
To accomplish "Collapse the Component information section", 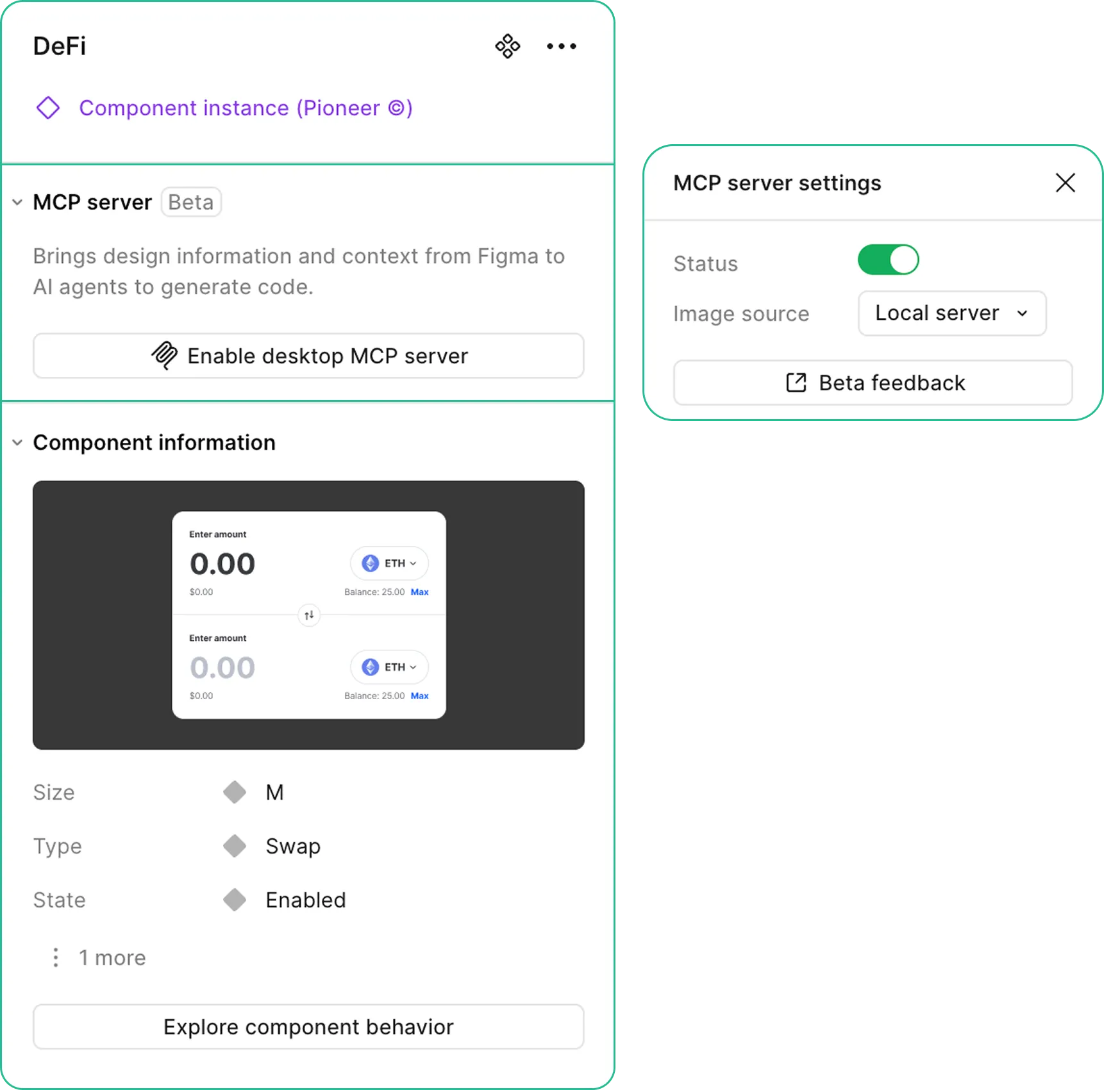I will pyautogui.click(x=17, y=442).
